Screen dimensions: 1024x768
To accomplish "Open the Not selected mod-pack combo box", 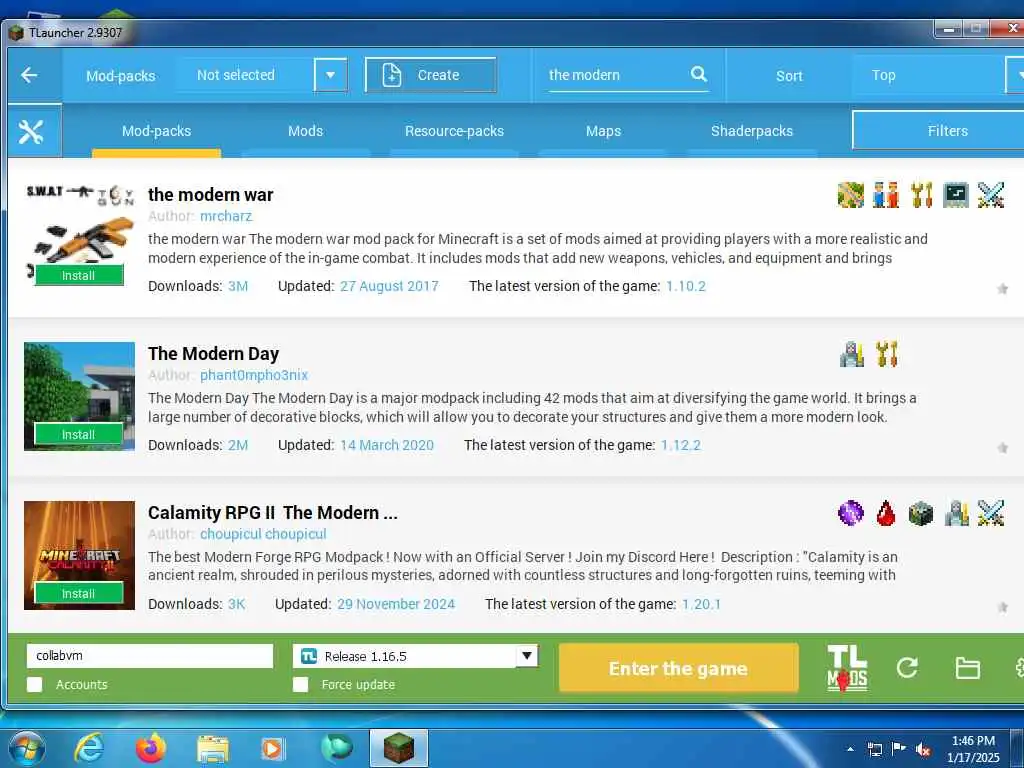I will 263,75.
